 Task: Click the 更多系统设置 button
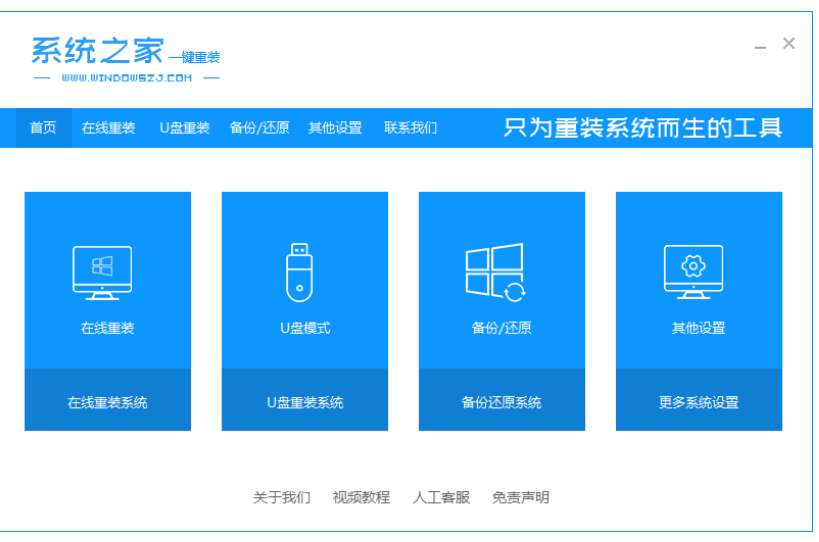pyautogui.click(x=698, y=402)
